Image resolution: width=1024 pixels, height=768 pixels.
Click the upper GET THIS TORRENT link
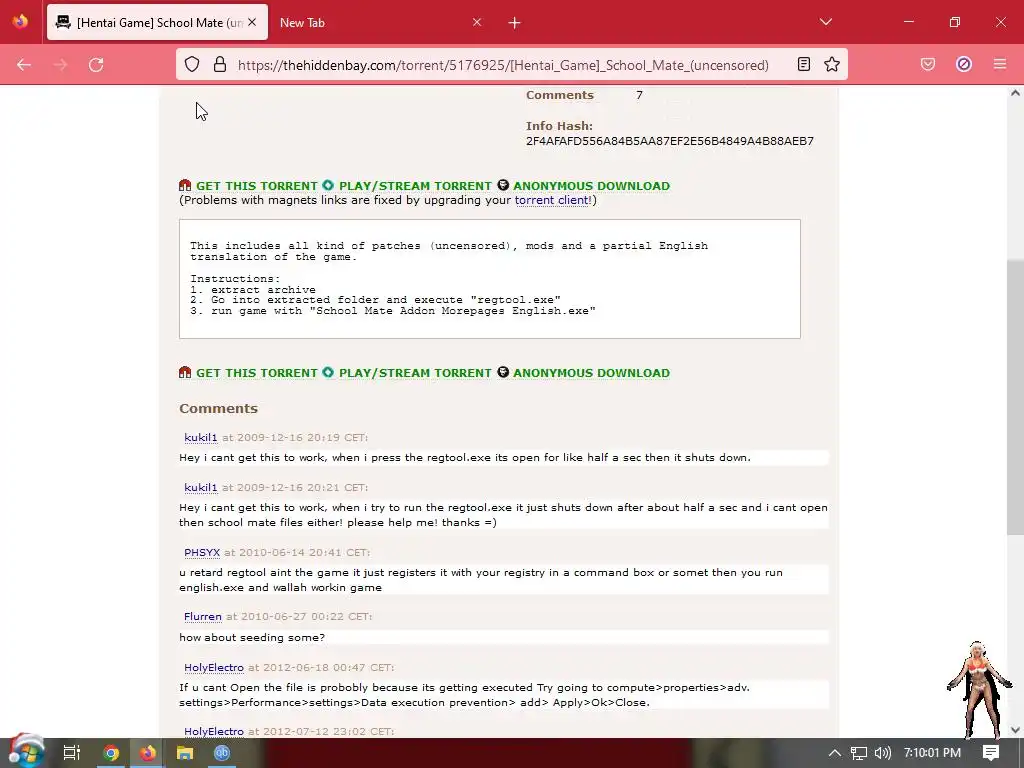tap(257, 186)
